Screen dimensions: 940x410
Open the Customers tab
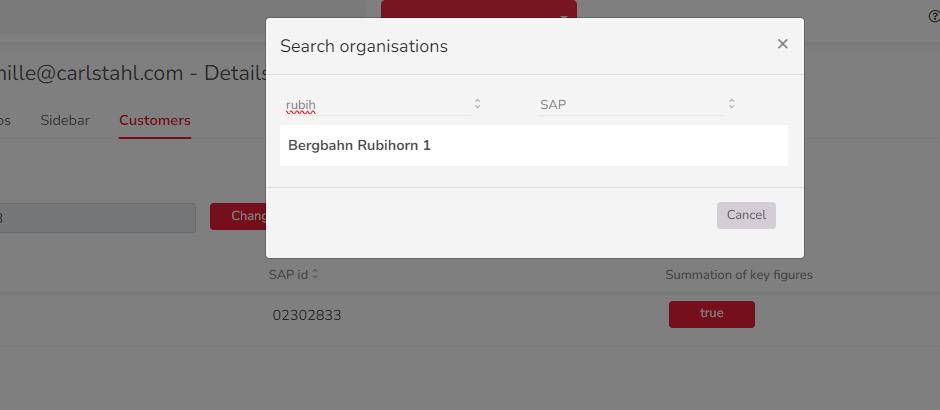pyautogui.click(x=155, y=121)
